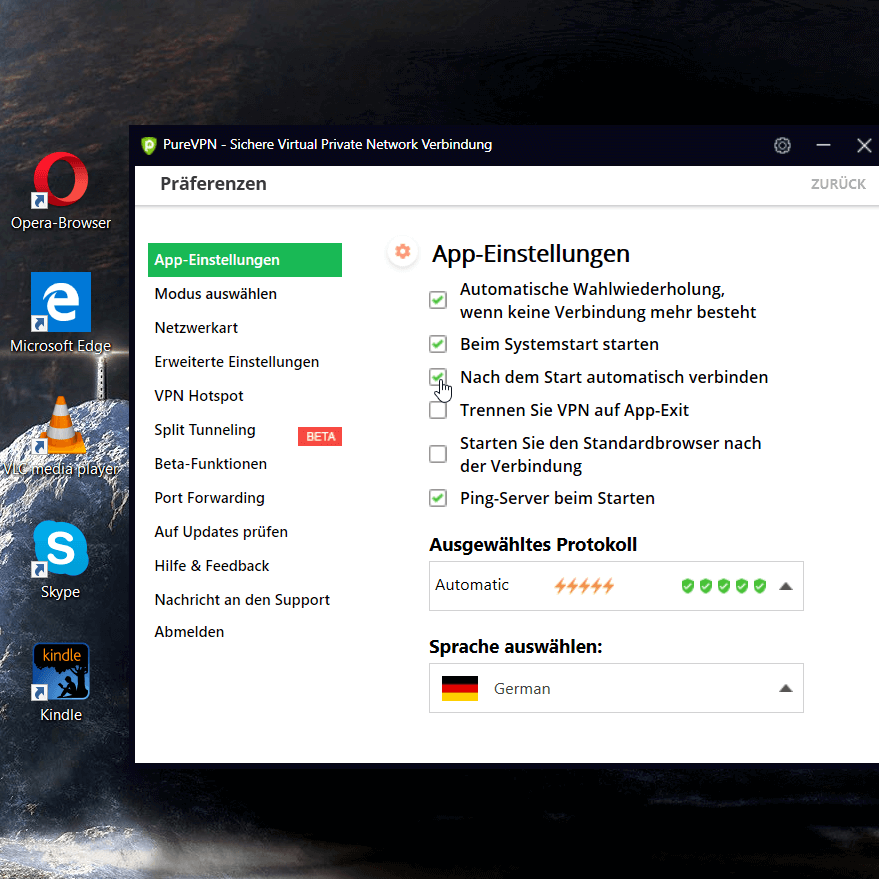Select Auf Updates prüfen
The image size is (879, 879).
pos(221,531)
